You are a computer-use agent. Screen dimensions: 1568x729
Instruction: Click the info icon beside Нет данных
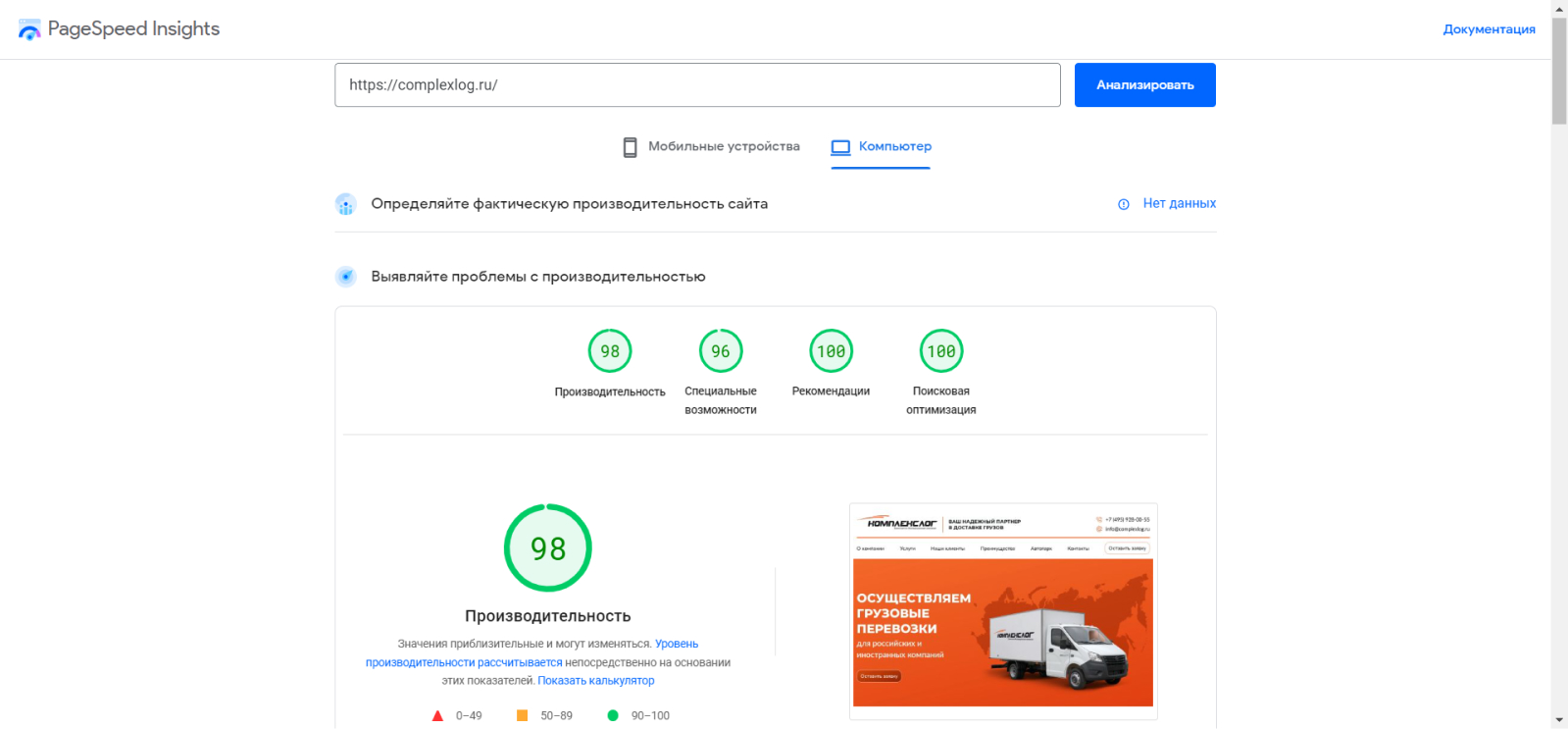pos(1124,204)
